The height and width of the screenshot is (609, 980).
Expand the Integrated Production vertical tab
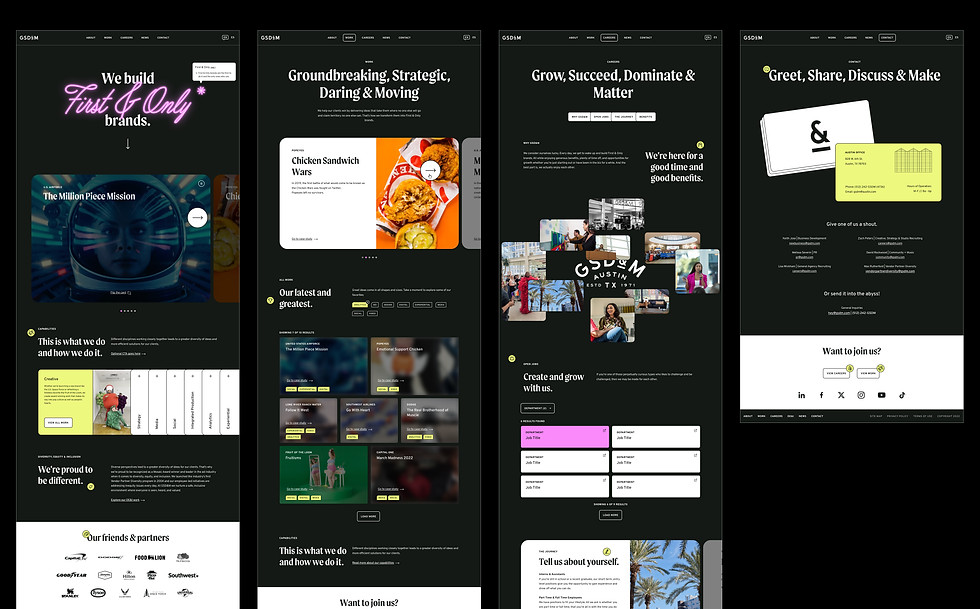(x=193, y=402)
